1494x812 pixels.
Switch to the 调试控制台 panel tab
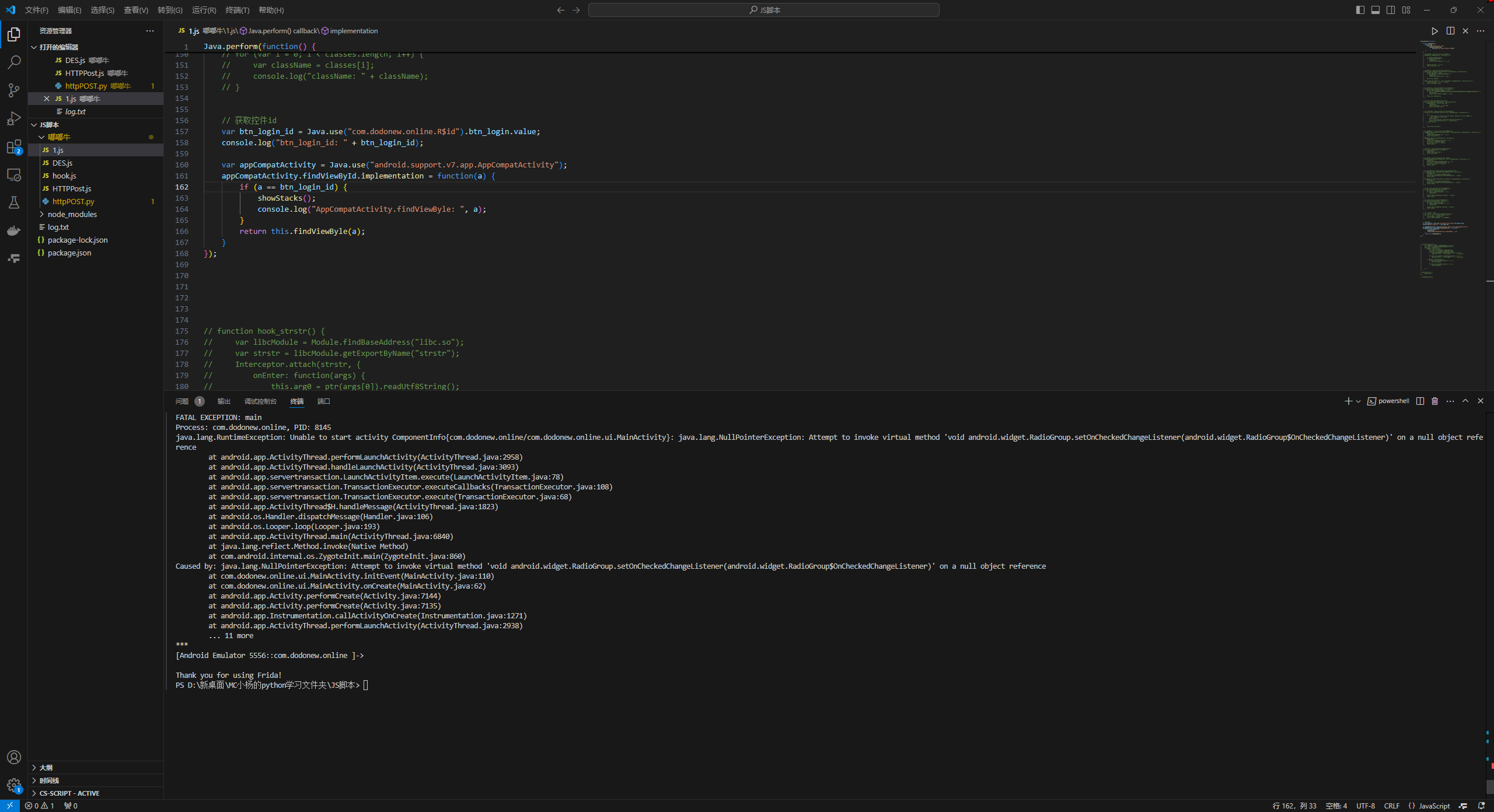coord(260,401)
